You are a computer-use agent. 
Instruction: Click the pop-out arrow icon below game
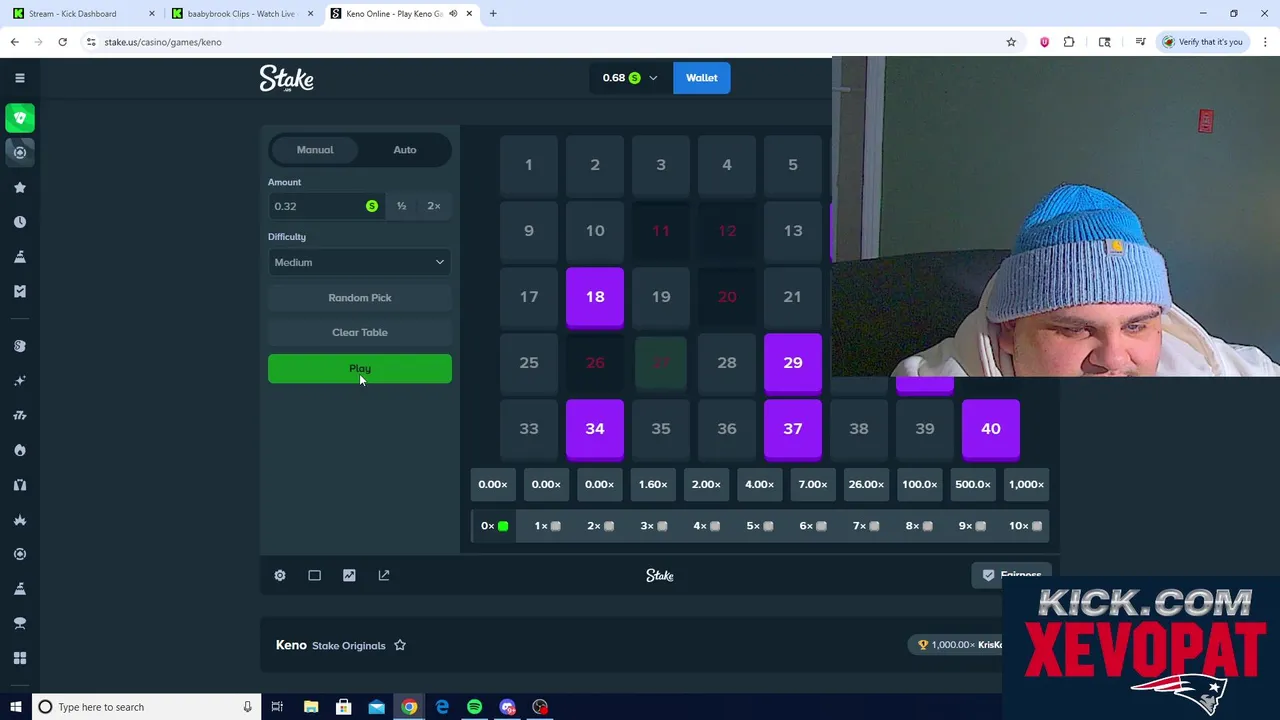coord(384,575)
